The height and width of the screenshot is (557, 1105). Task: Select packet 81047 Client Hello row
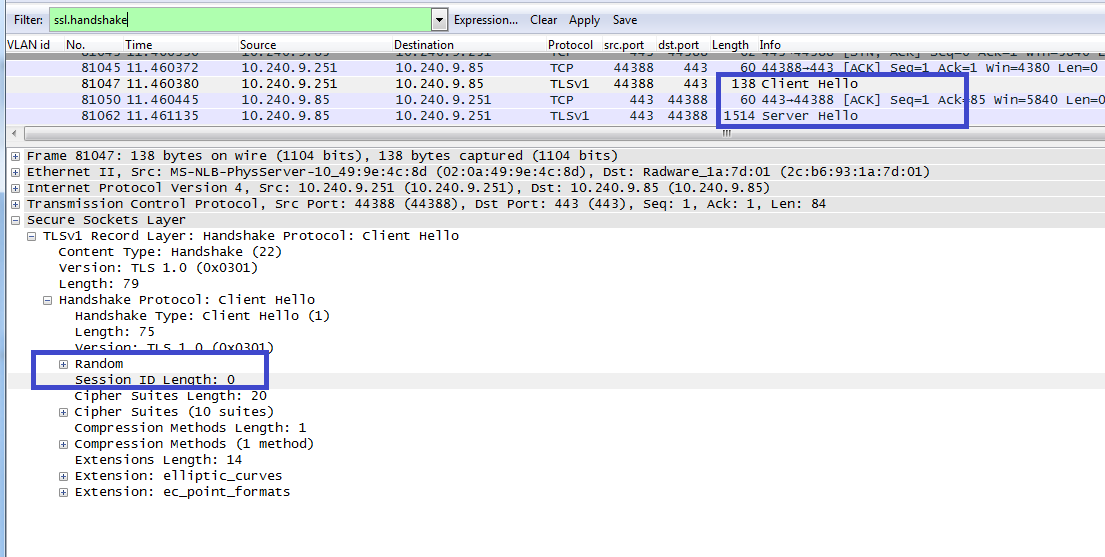(x=400, y=84)
